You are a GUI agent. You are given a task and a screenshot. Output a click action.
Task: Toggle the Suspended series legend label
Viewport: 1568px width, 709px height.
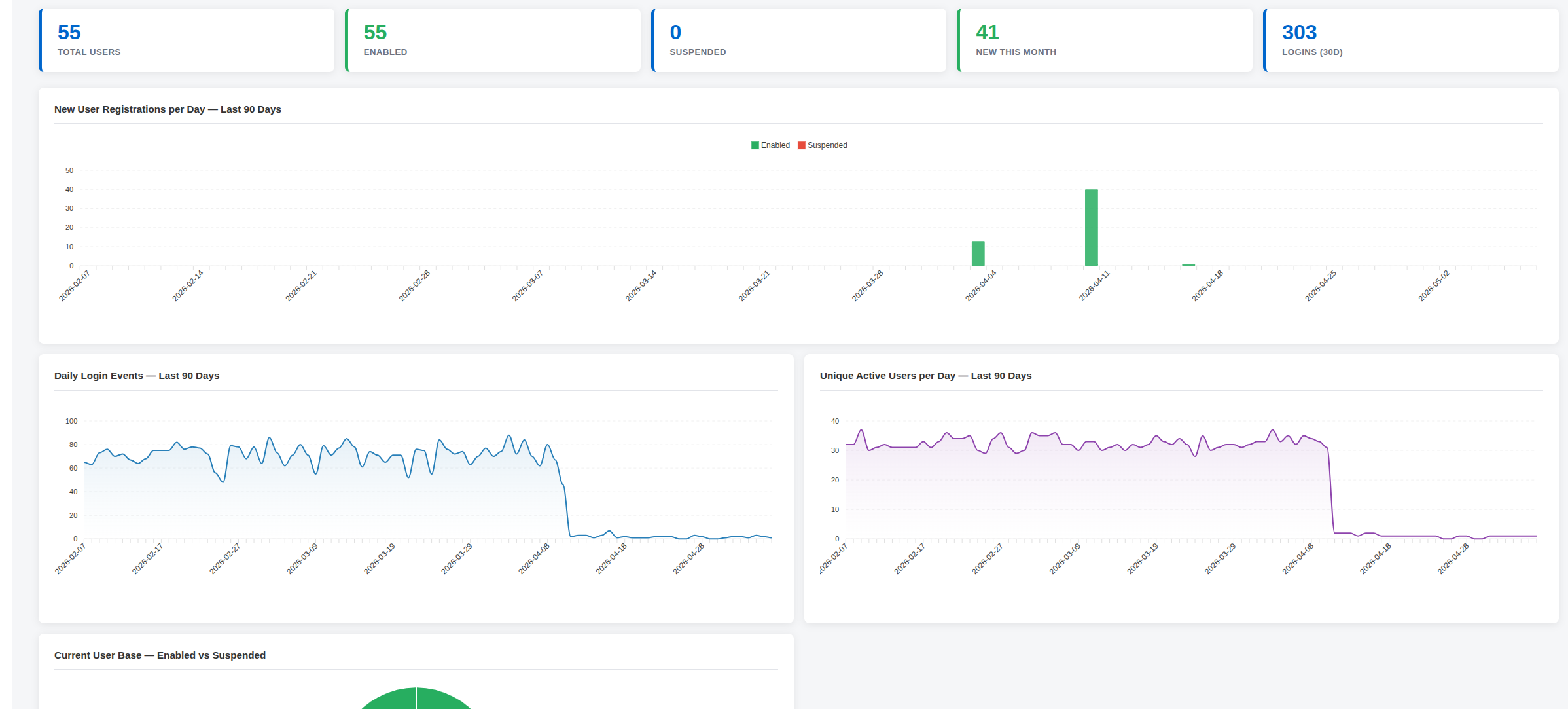(x=827, y=145)
